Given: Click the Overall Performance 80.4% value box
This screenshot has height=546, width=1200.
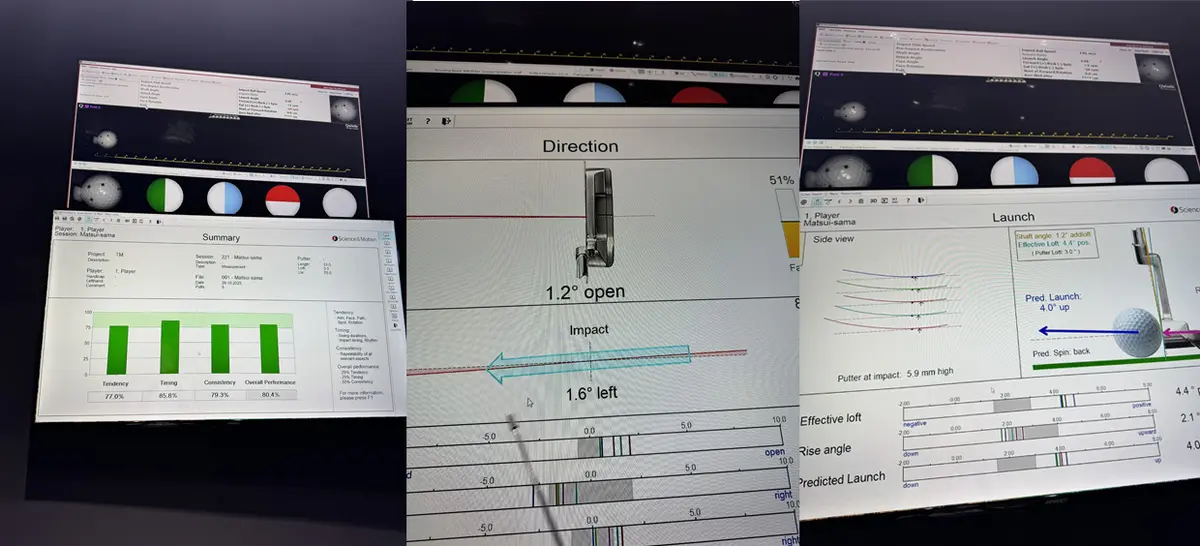Looking at the screenshot, I should pos(269,396).
